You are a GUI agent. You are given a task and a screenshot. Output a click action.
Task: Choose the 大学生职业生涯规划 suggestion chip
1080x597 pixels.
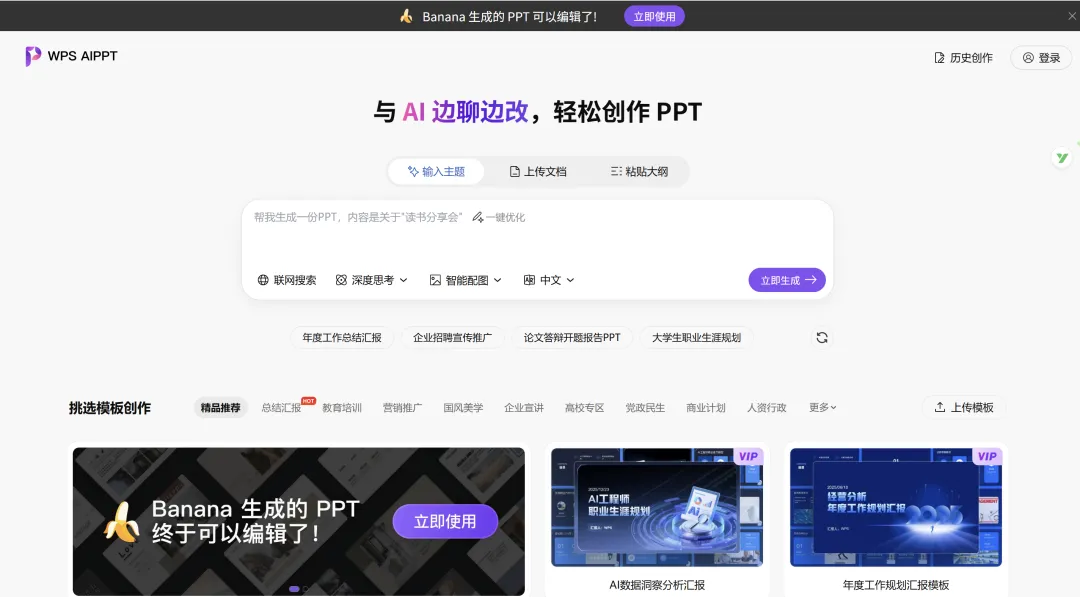[696, 337]
